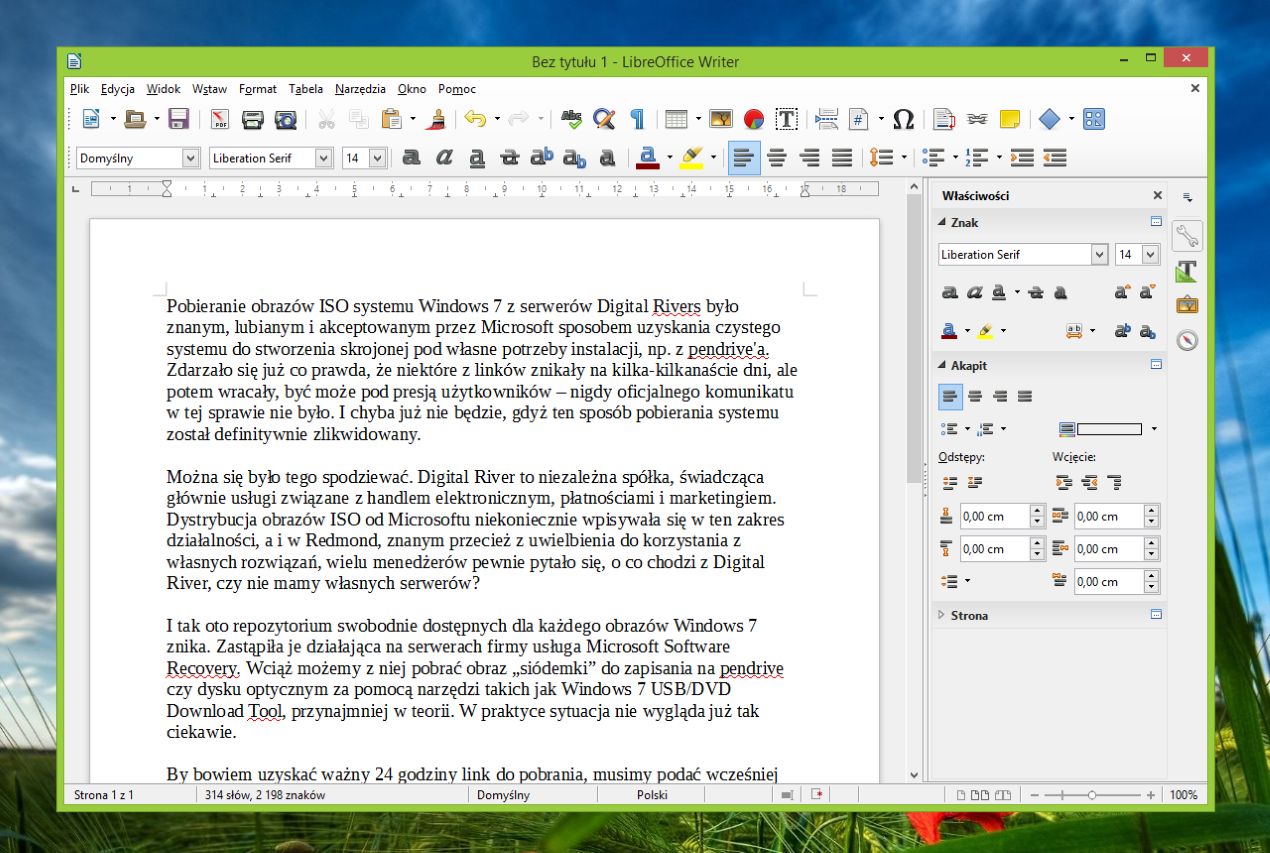This screenshot has width=1270, height=853.
Task: Run spelling check with Abc icon
Action: (x=571, y=120)
